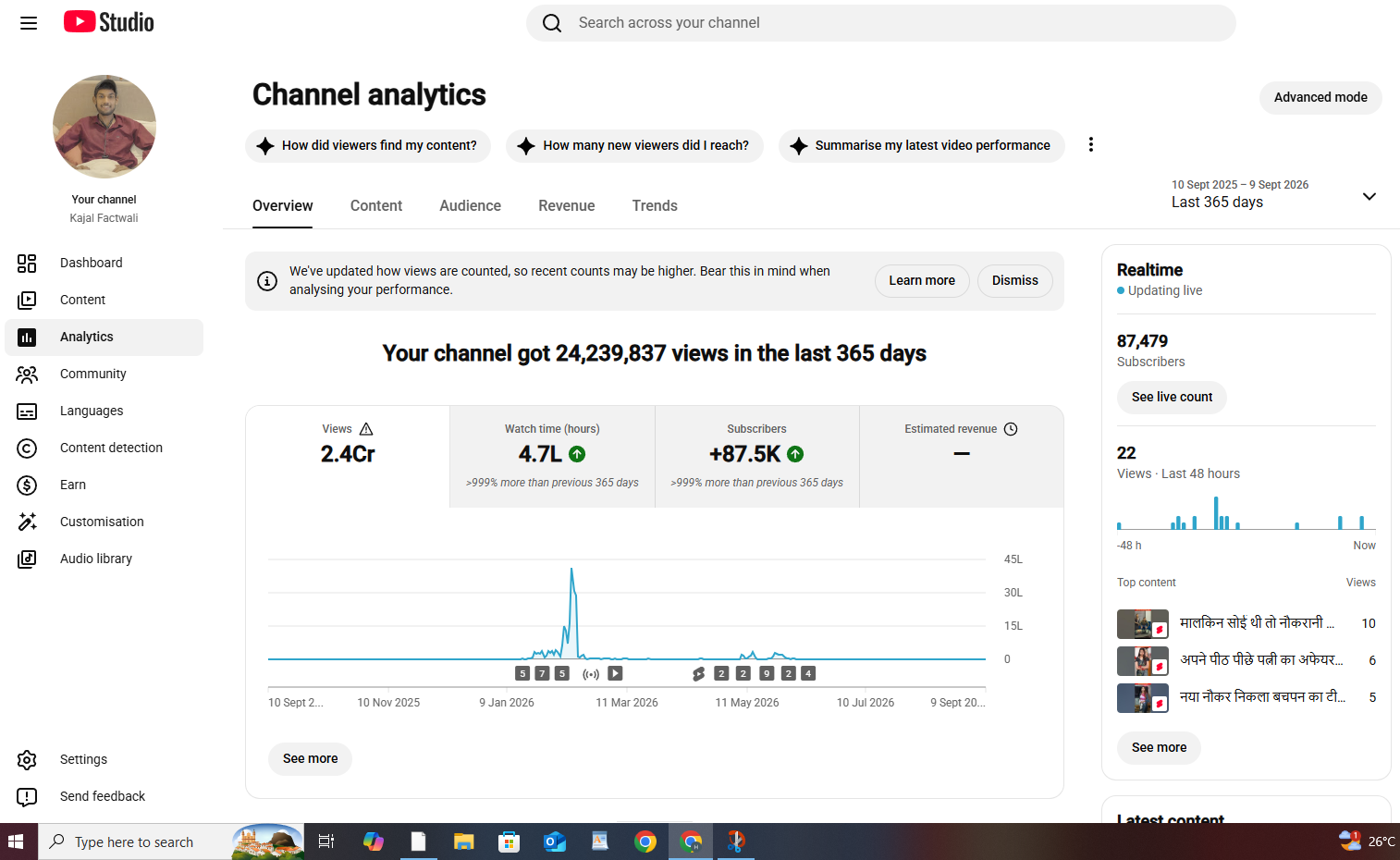Click Advanced mode button
The width and height of the screenshot is (1400, 860).
click(1320, 97)
